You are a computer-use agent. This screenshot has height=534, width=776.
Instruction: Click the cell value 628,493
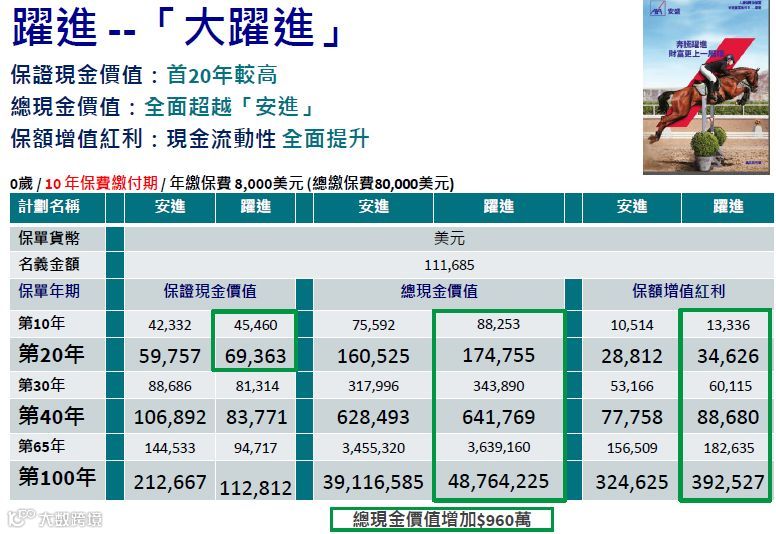point(373,417)
